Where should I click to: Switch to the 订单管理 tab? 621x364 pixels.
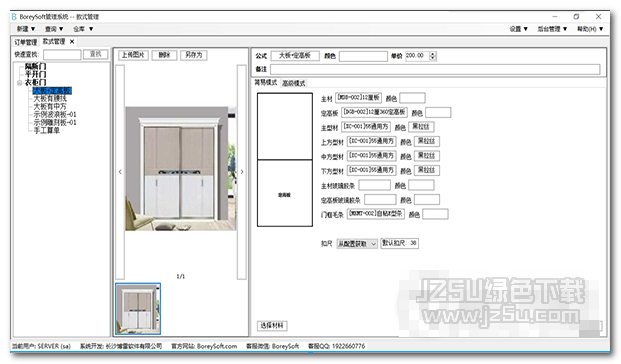tap(26, 42)
